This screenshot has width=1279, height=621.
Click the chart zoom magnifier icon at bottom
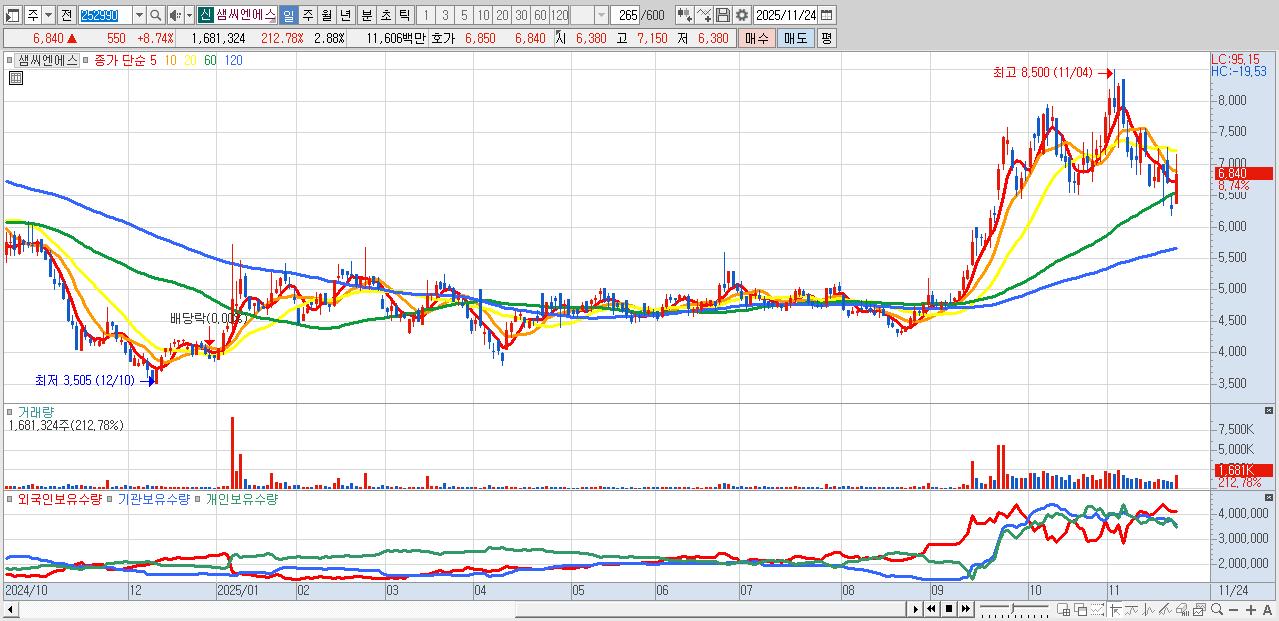click(1216, 609)
